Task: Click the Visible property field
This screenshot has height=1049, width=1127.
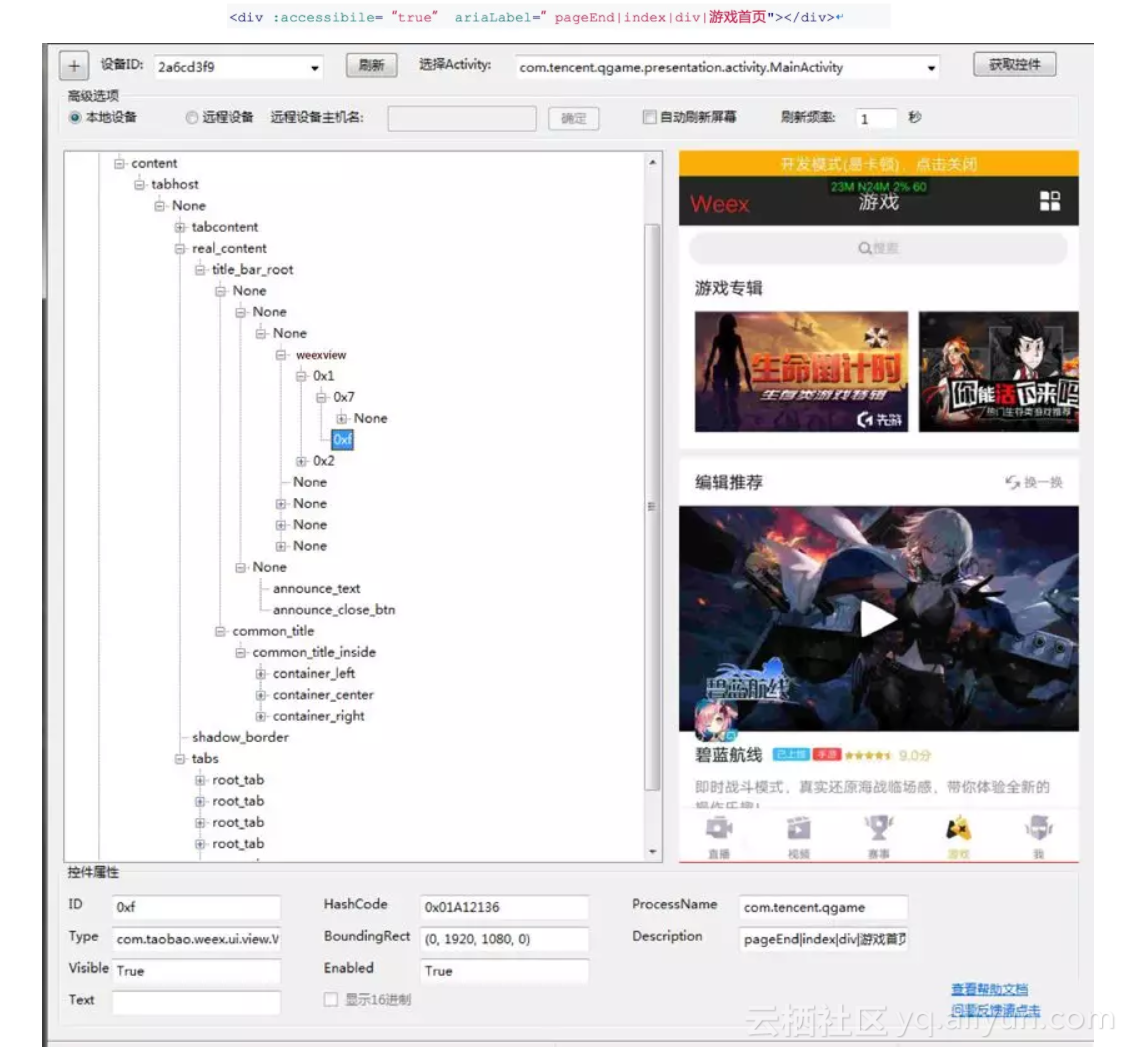Action: 196,971
